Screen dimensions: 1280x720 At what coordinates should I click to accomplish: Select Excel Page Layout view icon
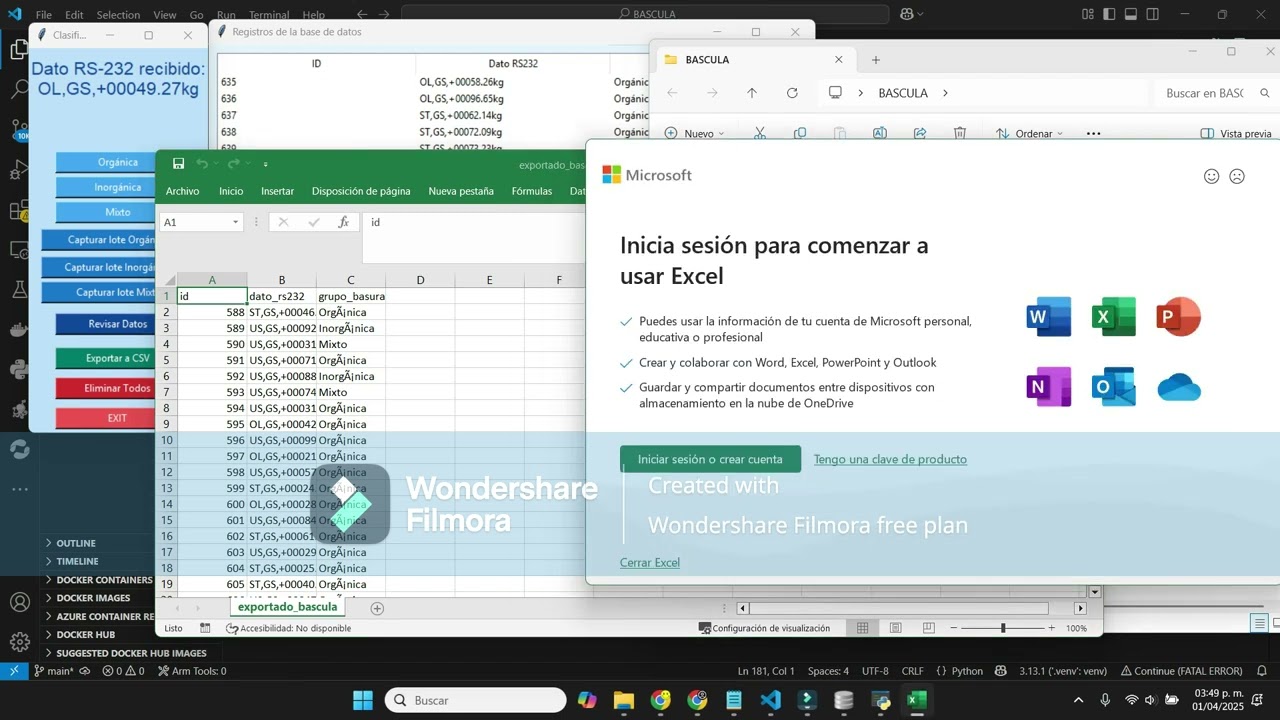pyautogui.click(x=896, y=628)
